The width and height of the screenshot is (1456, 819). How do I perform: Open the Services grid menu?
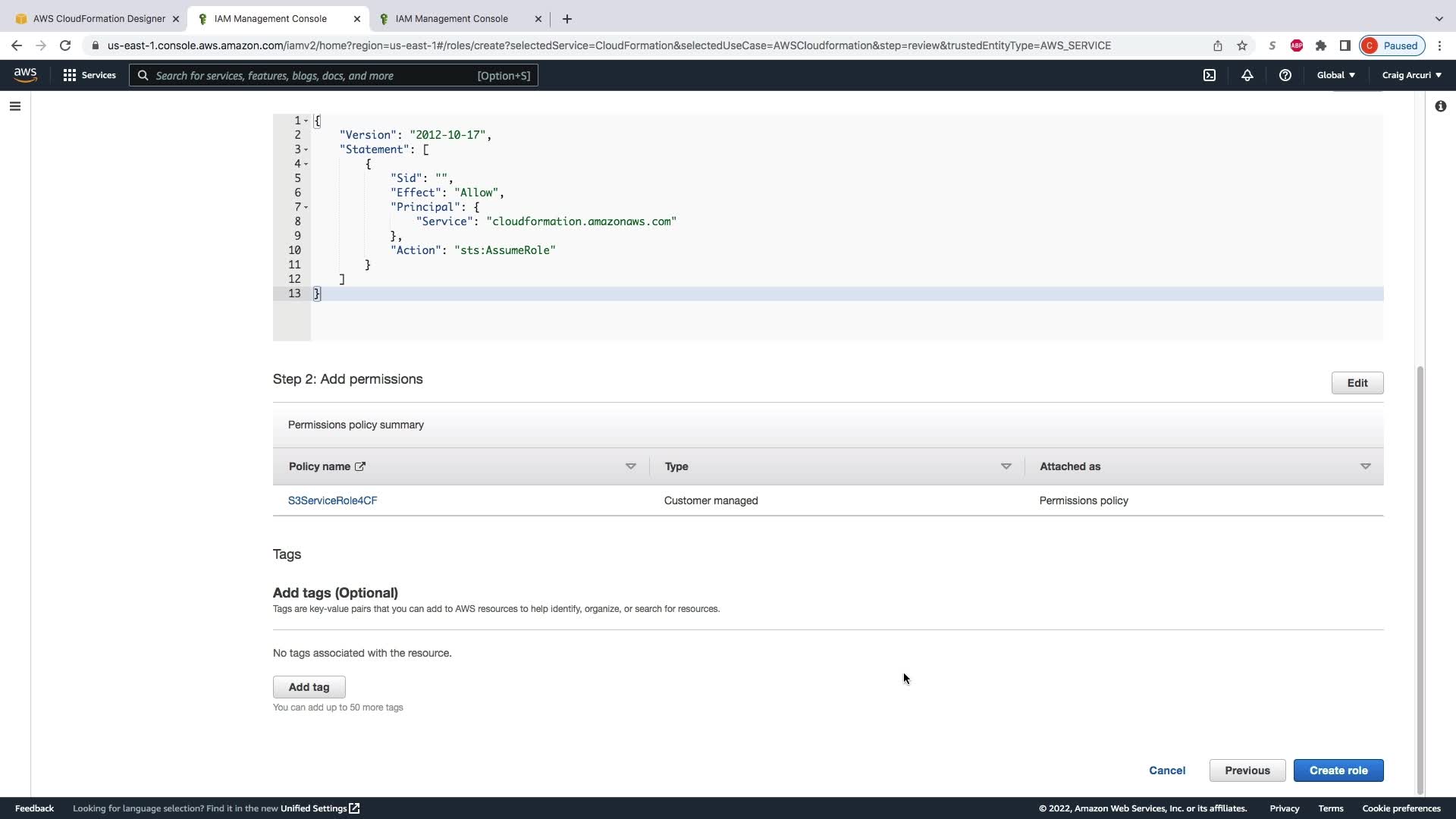point(89,75)
